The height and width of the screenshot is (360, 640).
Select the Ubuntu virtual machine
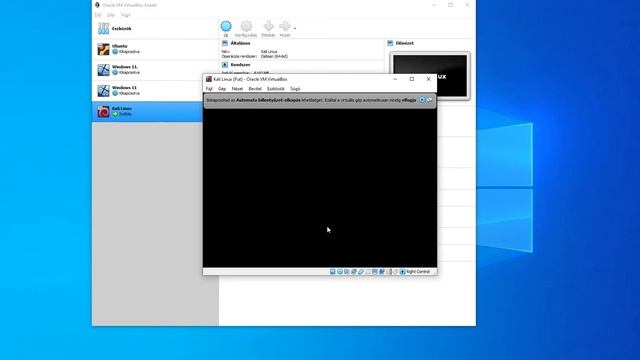(155, 49)
